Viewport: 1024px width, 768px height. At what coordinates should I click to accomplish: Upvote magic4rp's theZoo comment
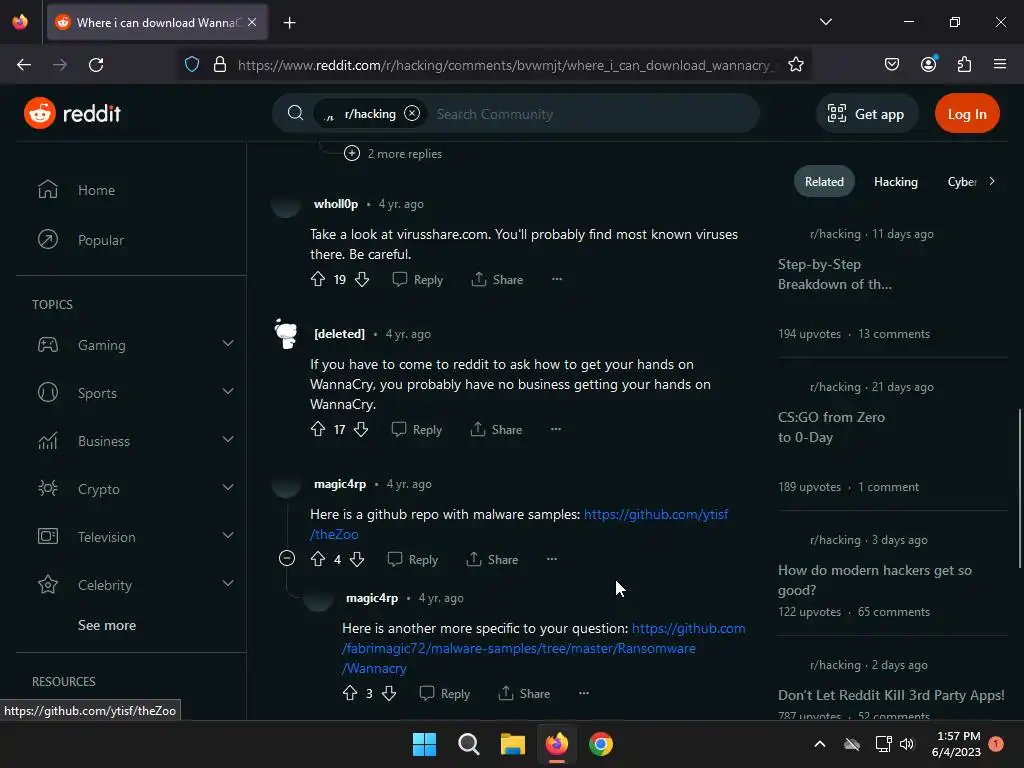318,559
